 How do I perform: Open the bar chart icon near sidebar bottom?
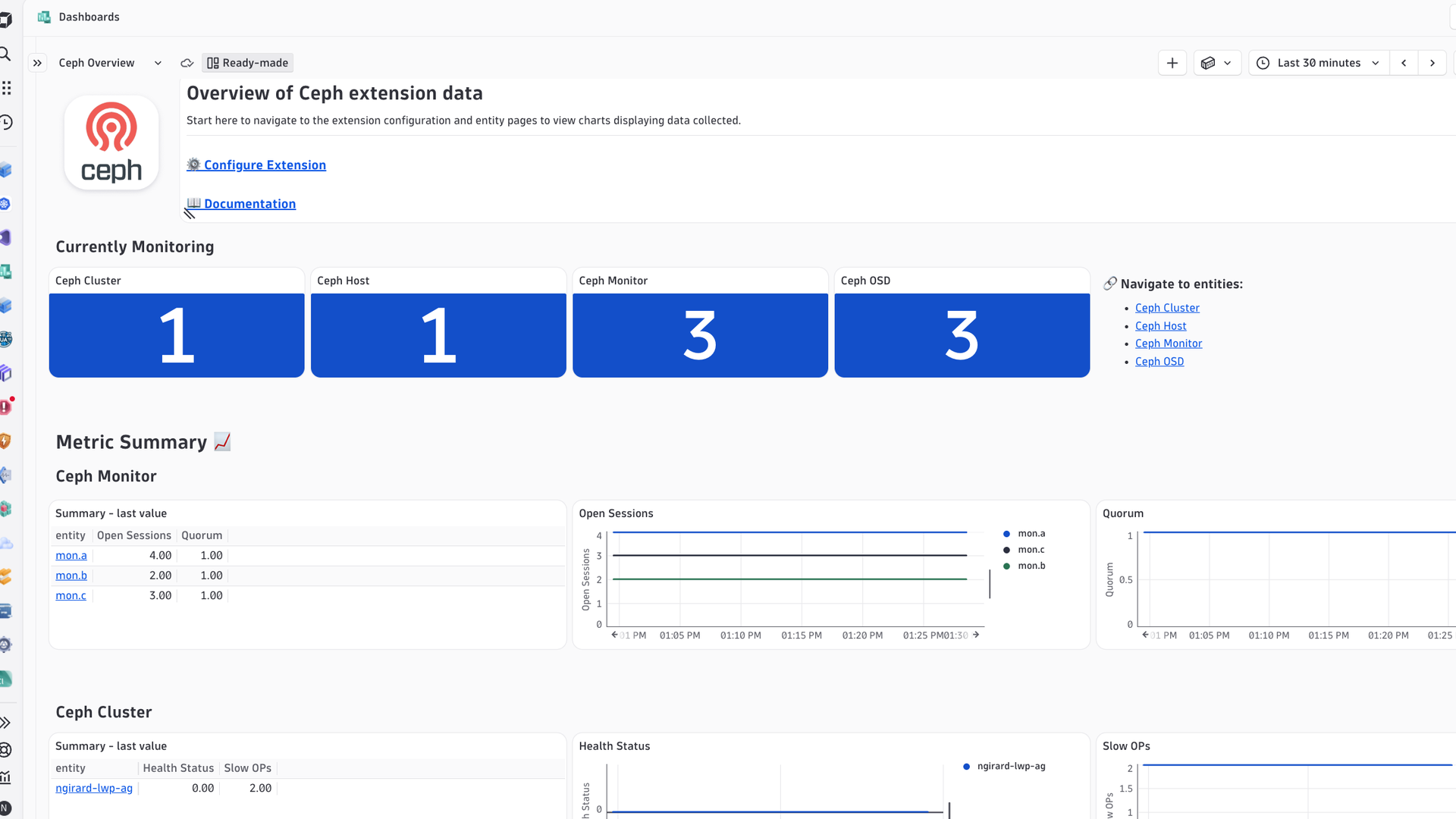(x=5, y=777)
